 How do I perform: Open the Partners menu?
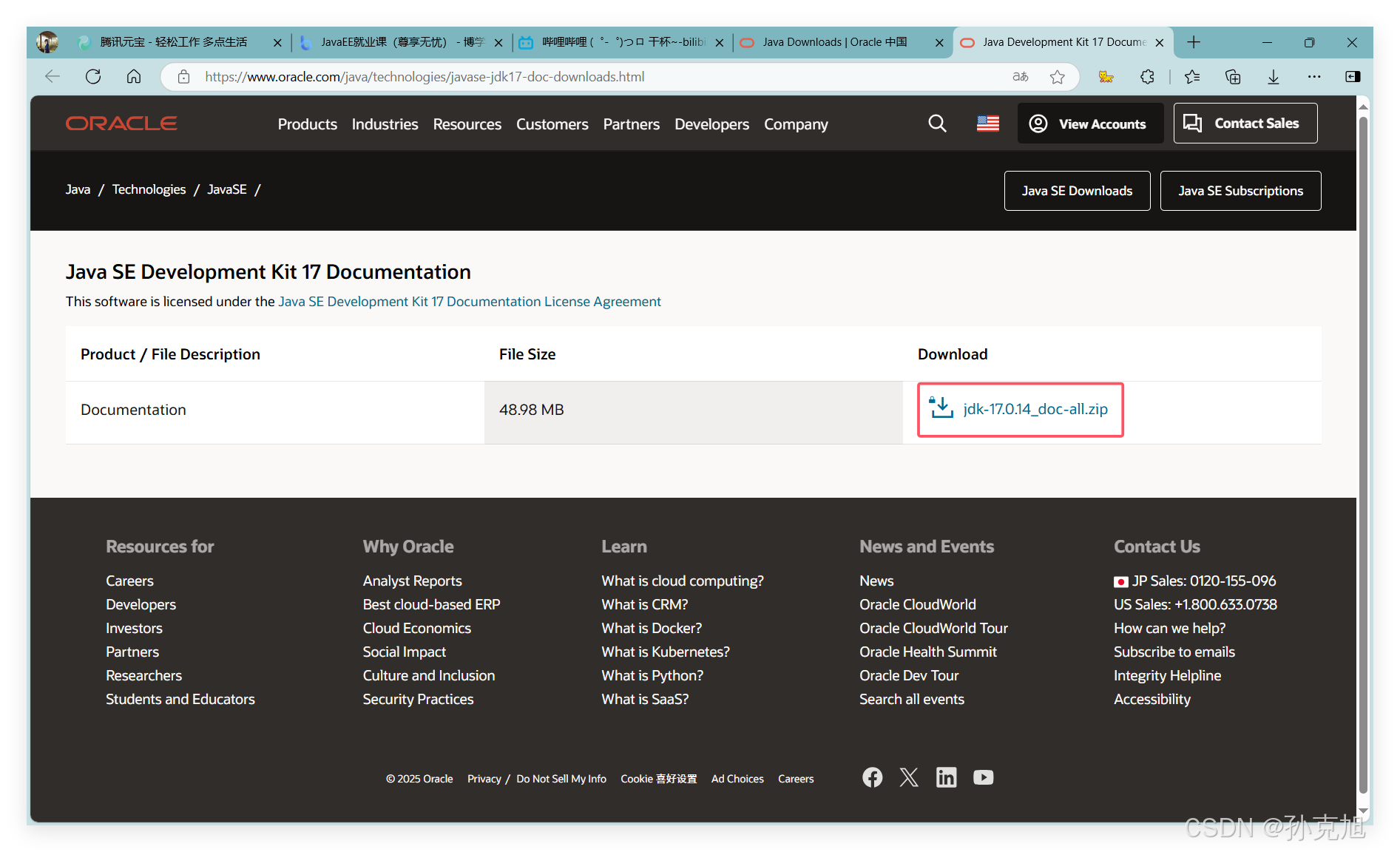pos(632,124)
